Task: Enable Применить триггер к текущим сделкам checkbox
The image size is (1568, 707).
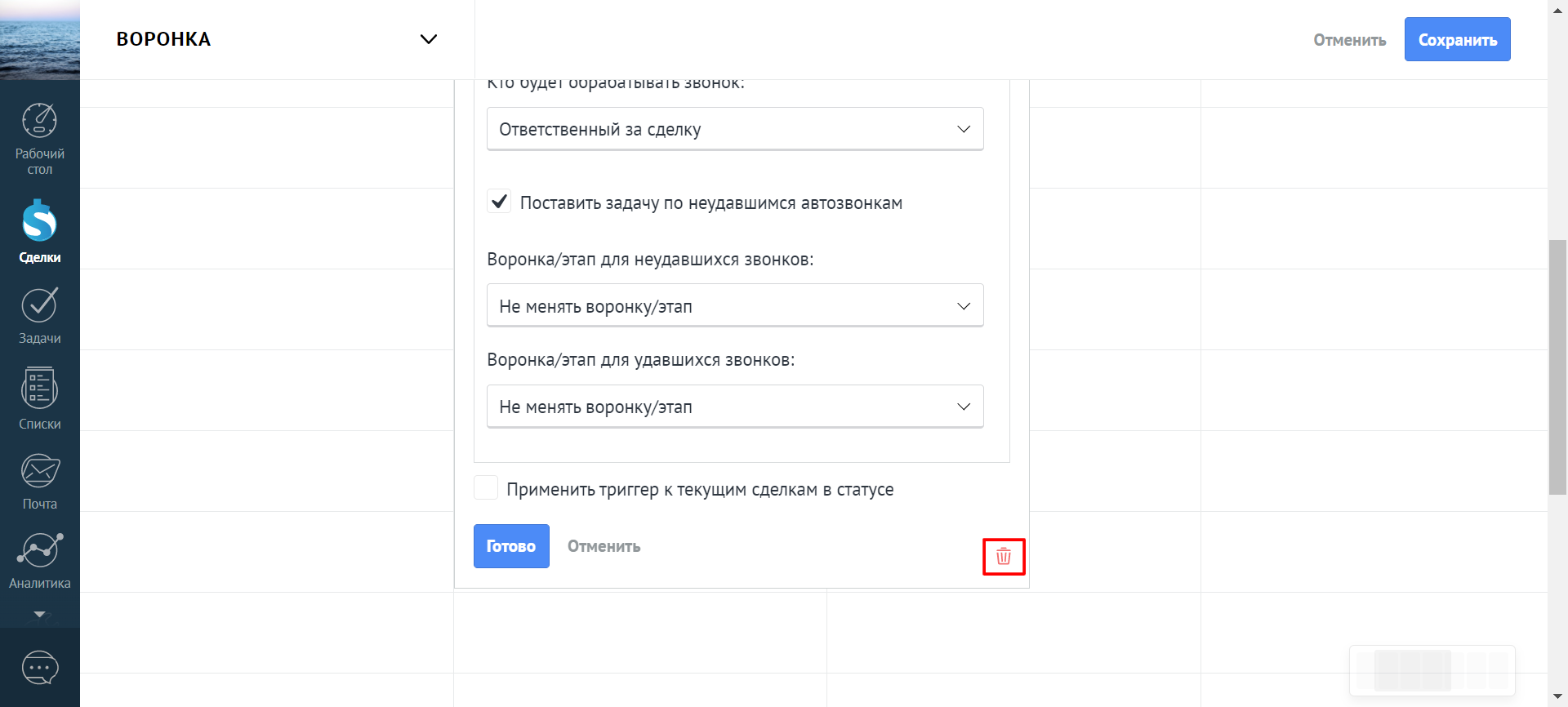Action: pyautogui.click(x=486, y=488)
